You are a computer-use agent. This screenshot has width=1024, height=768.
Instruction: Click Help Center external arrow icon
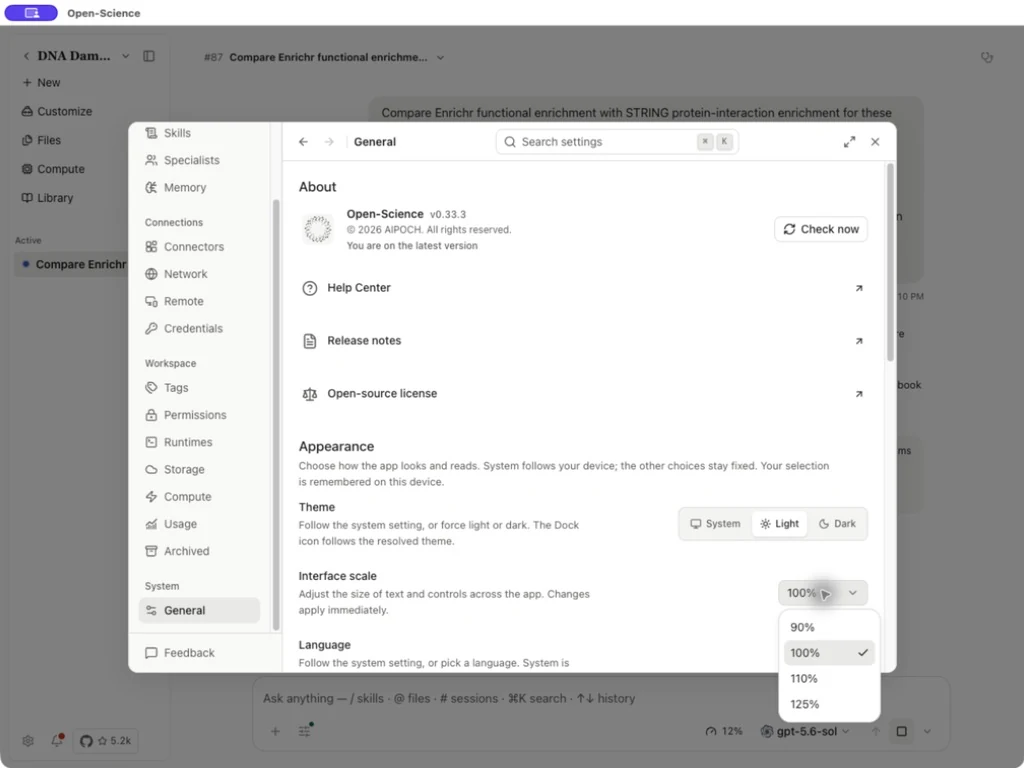click(x=859, y=288)
